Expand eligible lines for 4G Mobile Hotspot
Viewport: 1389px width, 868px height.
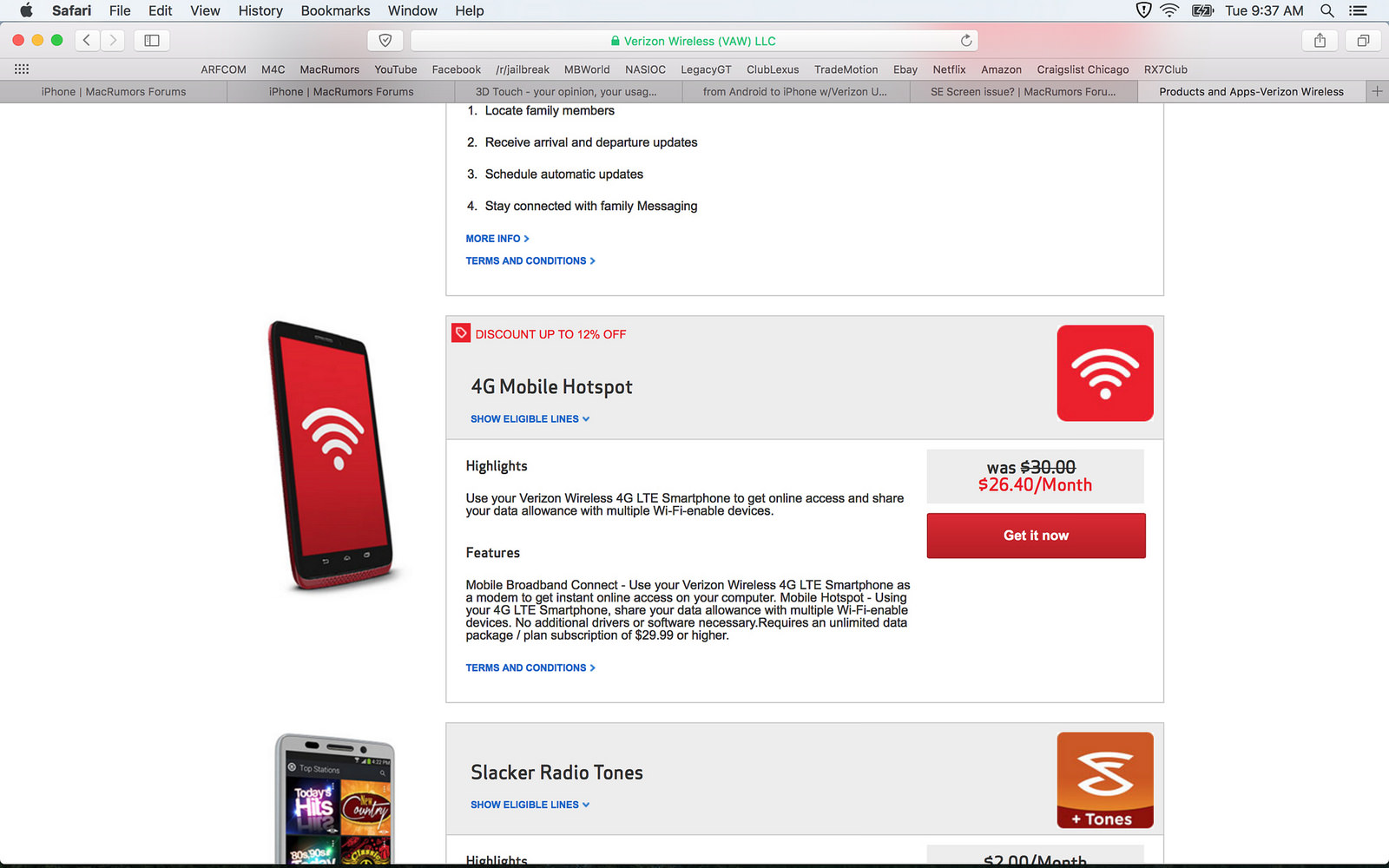[x=530, y=419]
